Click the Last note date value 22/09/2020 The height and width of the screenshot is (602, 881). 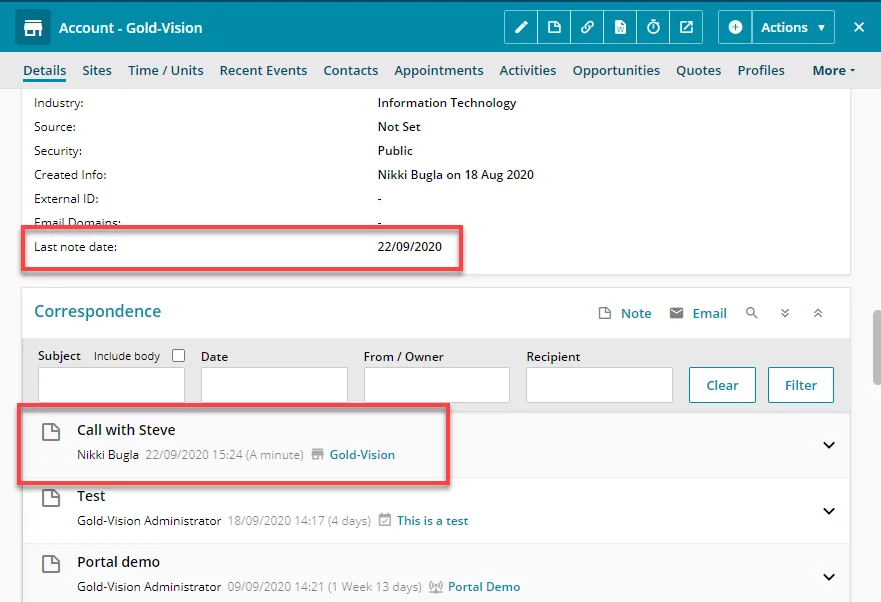(409, 246)
